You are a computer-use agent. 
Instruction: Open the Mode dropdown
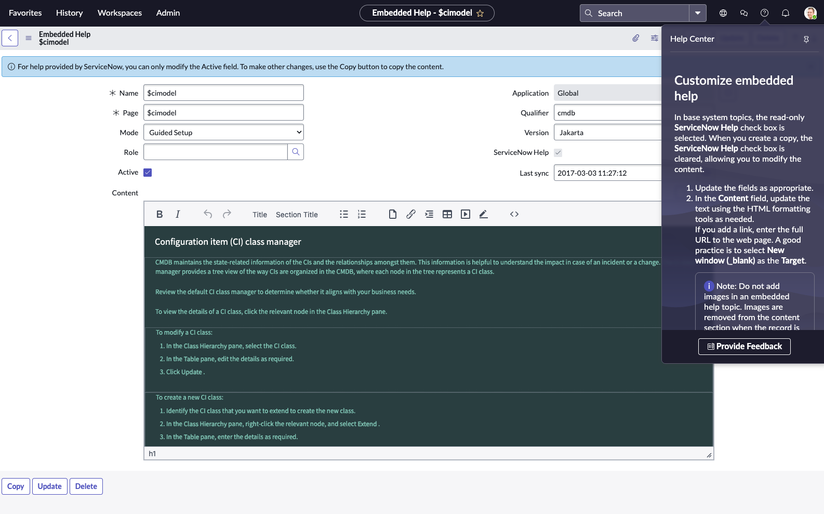pyautogui.click(x=223, y=132)
